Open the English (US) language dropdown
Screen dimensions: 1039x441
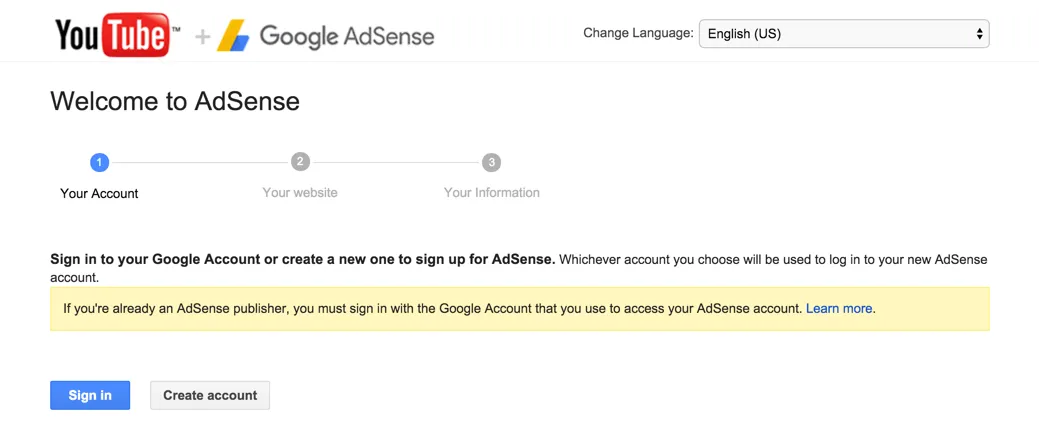(843, 34)
